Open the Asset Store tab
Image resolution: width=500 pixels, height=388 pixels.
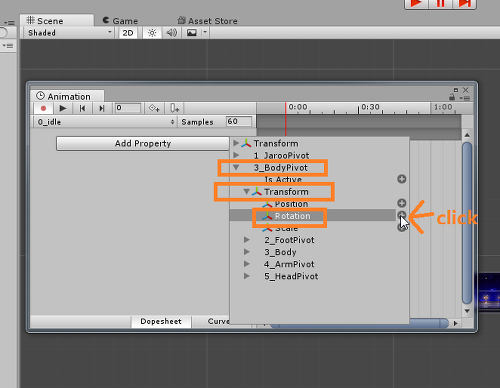coord(208,21)
